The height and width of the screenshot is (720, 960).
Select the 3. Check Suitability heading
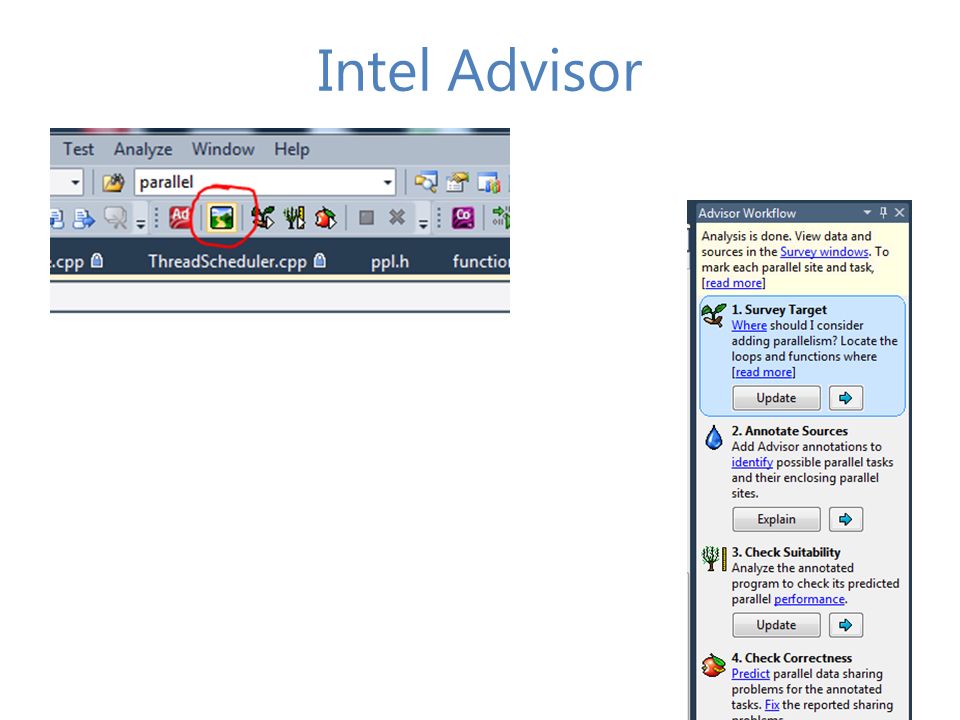786,552
